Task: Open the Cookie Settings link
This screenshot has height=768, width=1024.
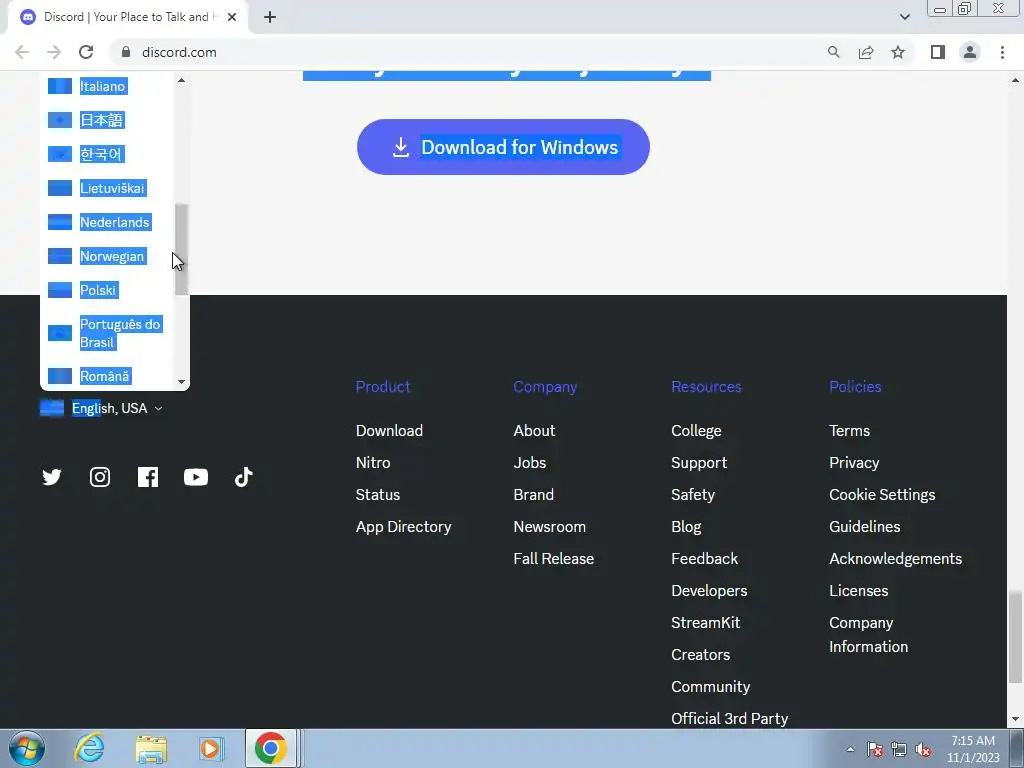Action: pos(882,495)
